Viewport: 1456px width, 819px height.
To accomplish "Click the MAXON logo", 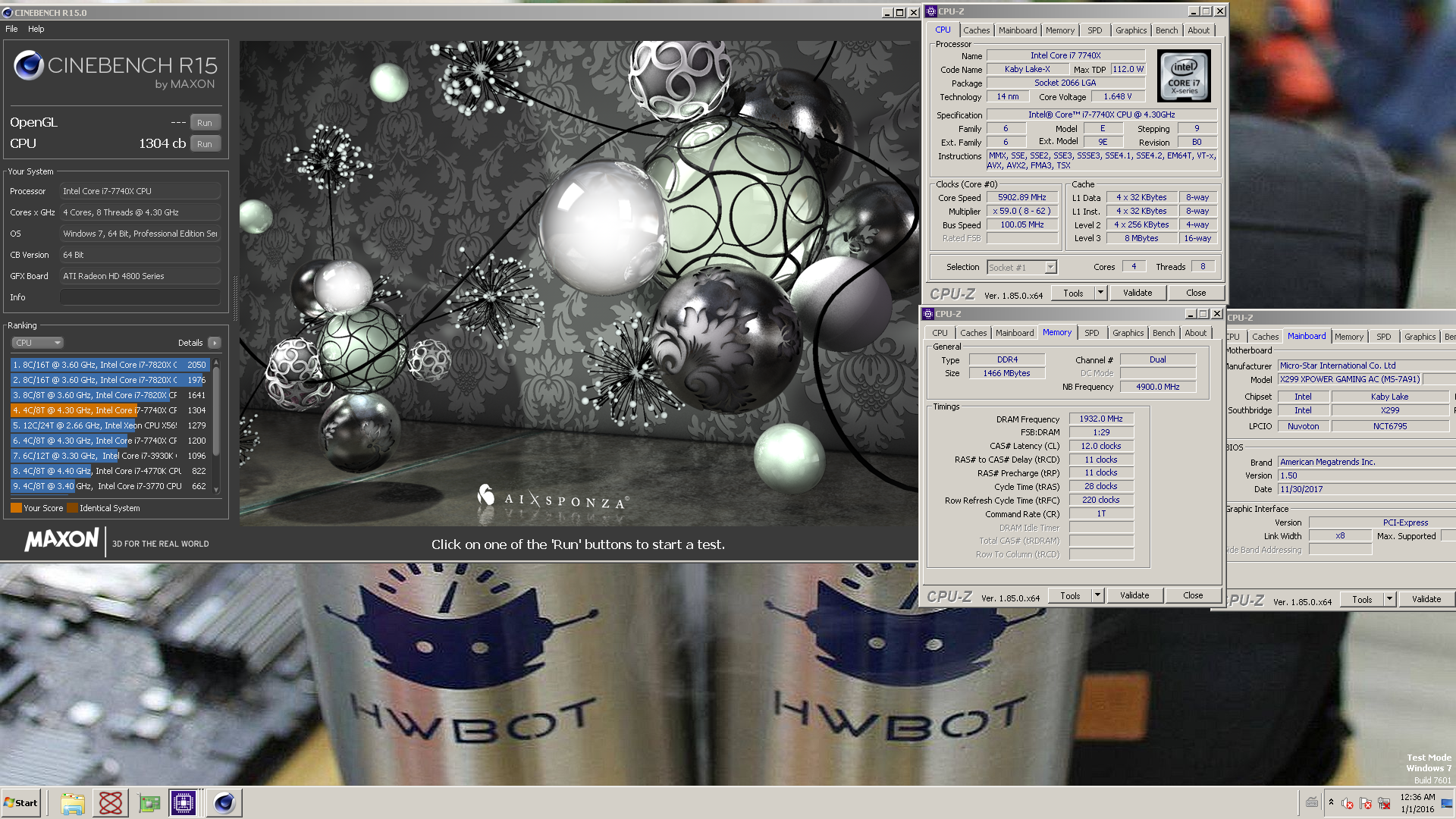I will click(62, 540).
